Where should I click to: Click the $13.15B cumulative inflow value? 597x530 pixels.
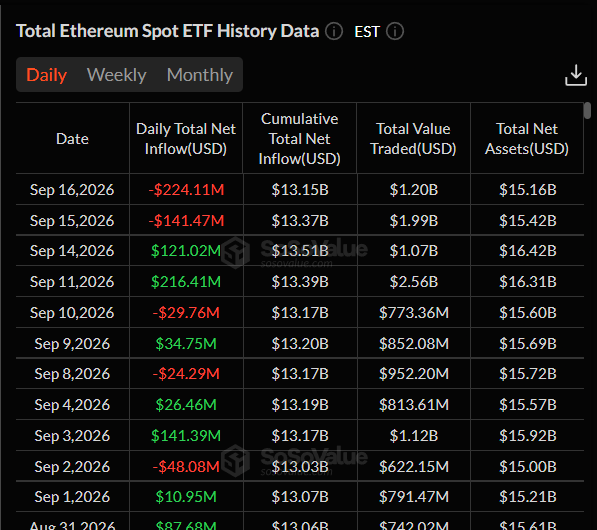[300, 190]
